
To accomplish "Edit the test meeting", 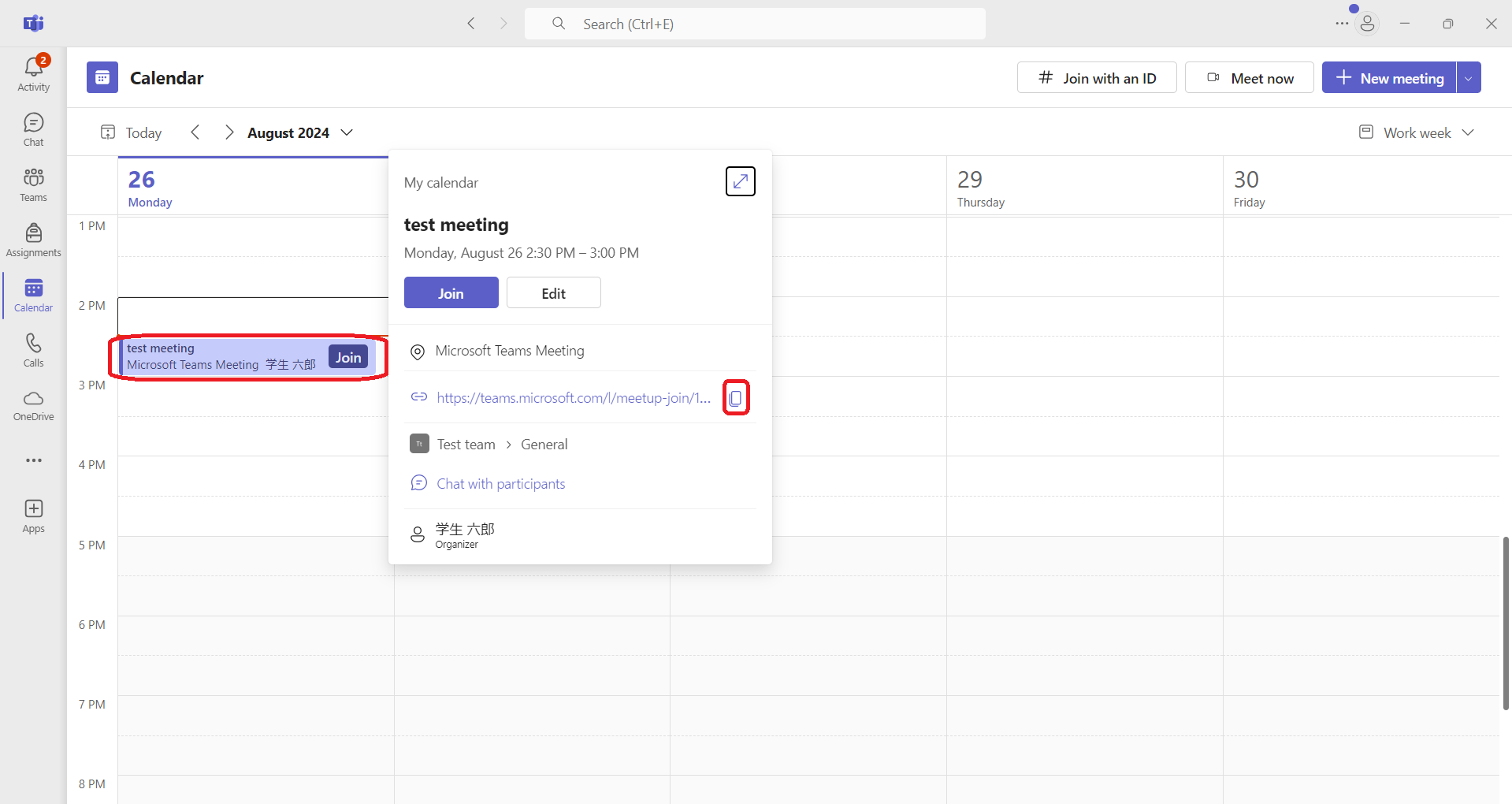I will [x=554, y=292].
